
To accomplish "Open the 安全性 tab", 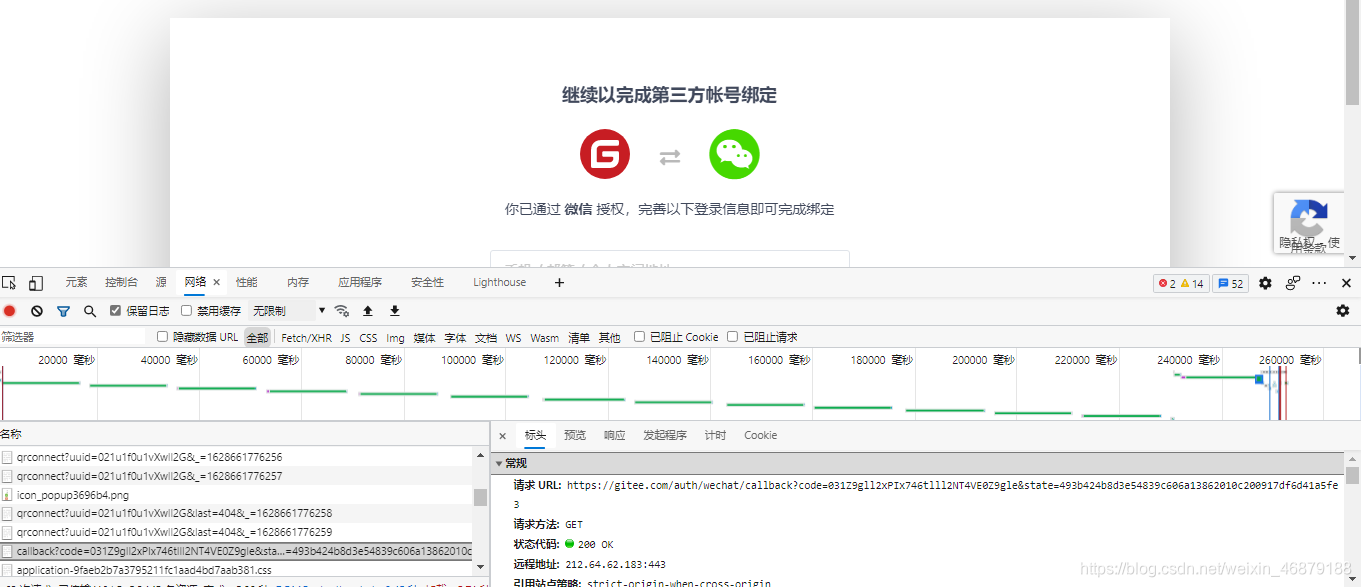I will [x=427, y=283].
